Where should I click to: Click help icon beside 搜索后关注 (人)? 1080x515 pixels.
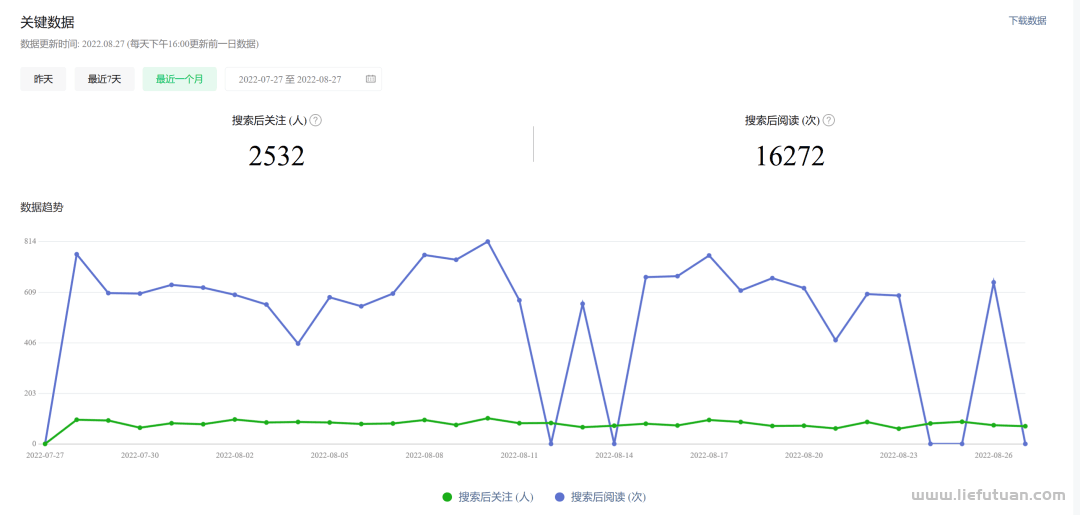pyautogui.click(x=315, y=120)
